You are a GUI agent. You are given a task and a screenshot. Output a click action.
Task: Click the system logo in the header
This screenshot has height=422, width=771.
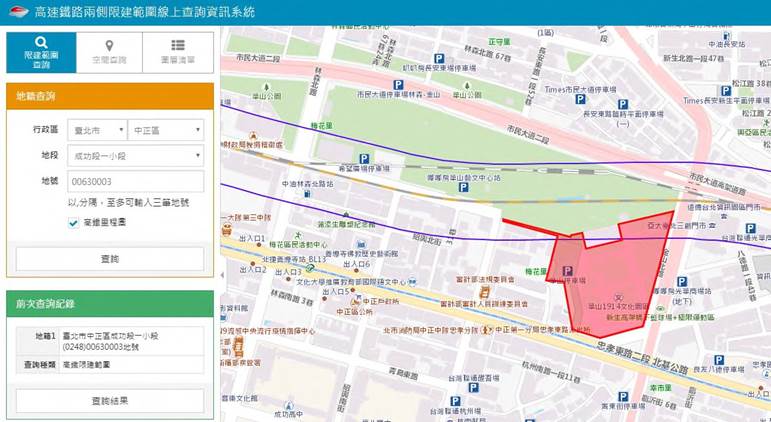pyautogui.click(x=16, y=12)
